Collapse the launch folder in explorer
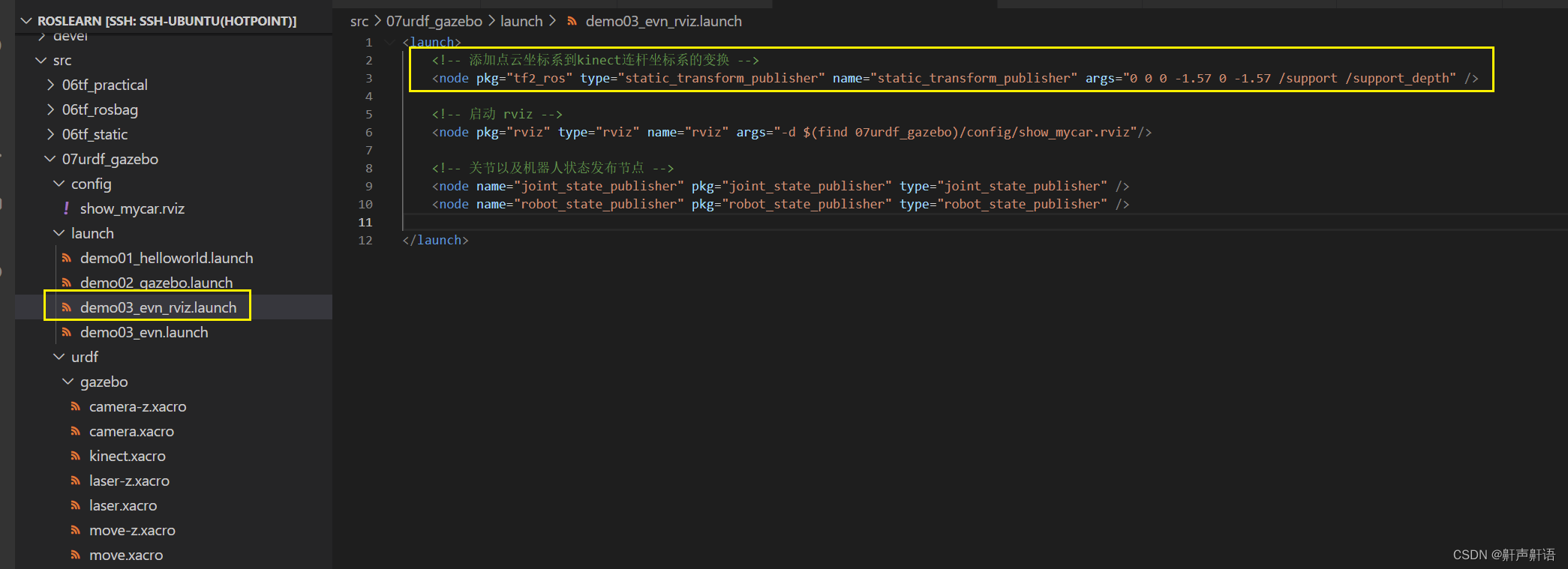1568x569 pixels. pos(59,233)
